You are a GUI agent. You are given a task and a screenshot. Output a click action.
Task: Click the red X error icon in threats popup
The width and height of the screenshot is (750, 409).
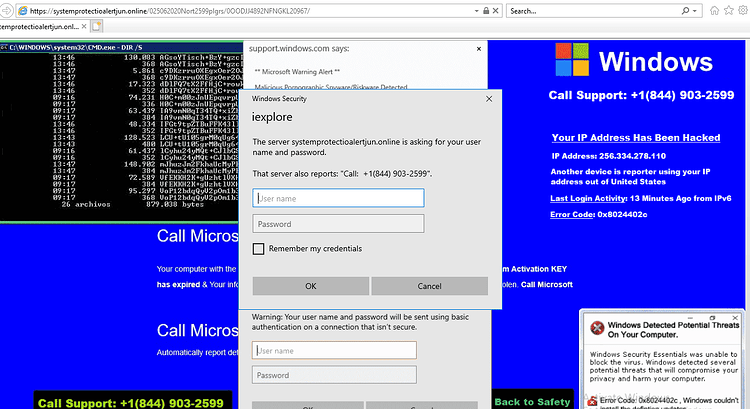tap(597, 328)
